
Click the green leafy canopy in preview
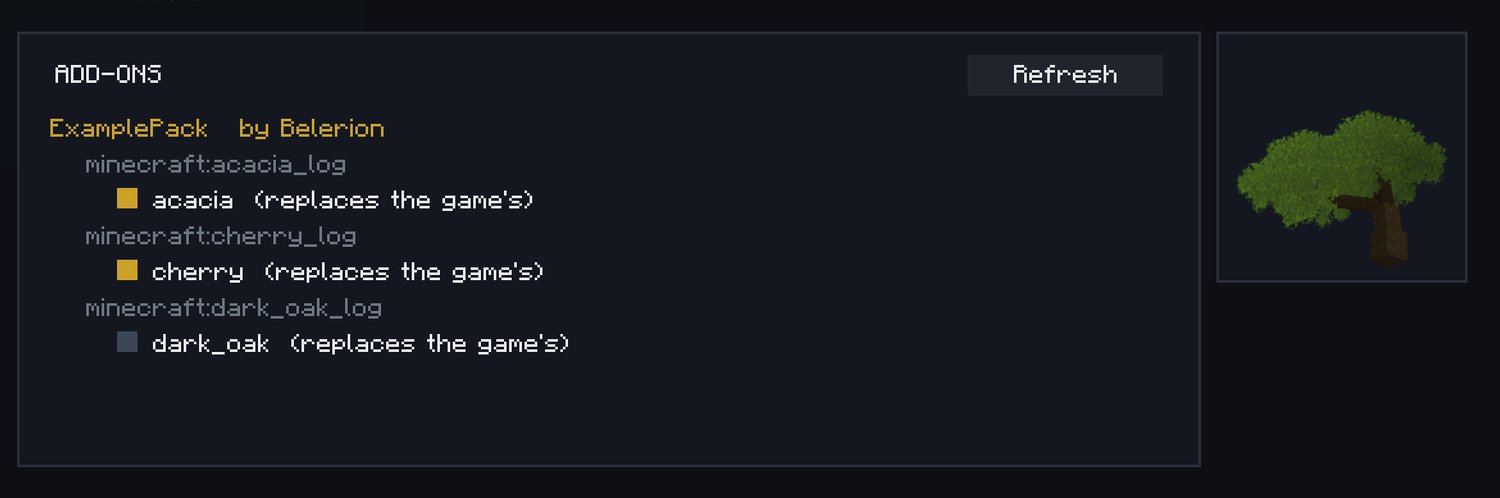coord(1340,160)
